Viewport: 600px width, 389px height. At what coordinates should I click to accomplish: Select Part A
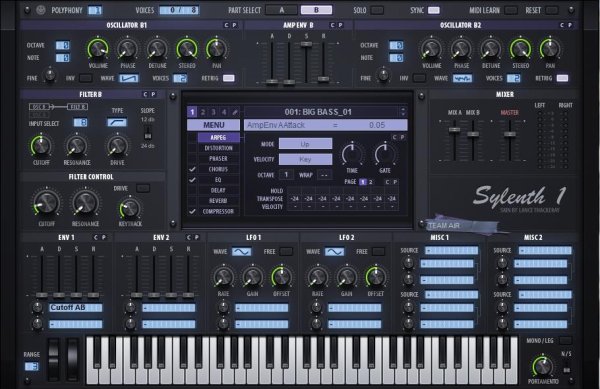(281, 10)
